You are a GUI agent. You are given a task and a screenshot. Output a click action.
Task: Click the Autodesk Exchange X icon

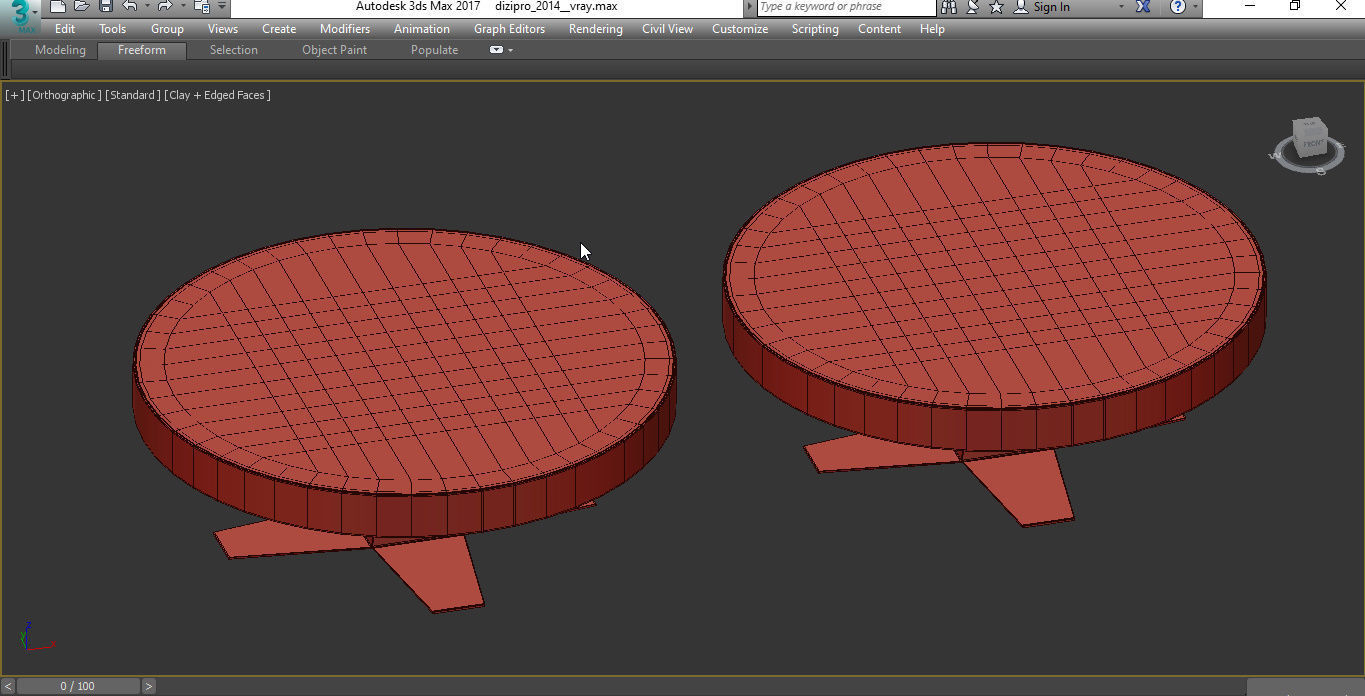(x=1143, y=7)
